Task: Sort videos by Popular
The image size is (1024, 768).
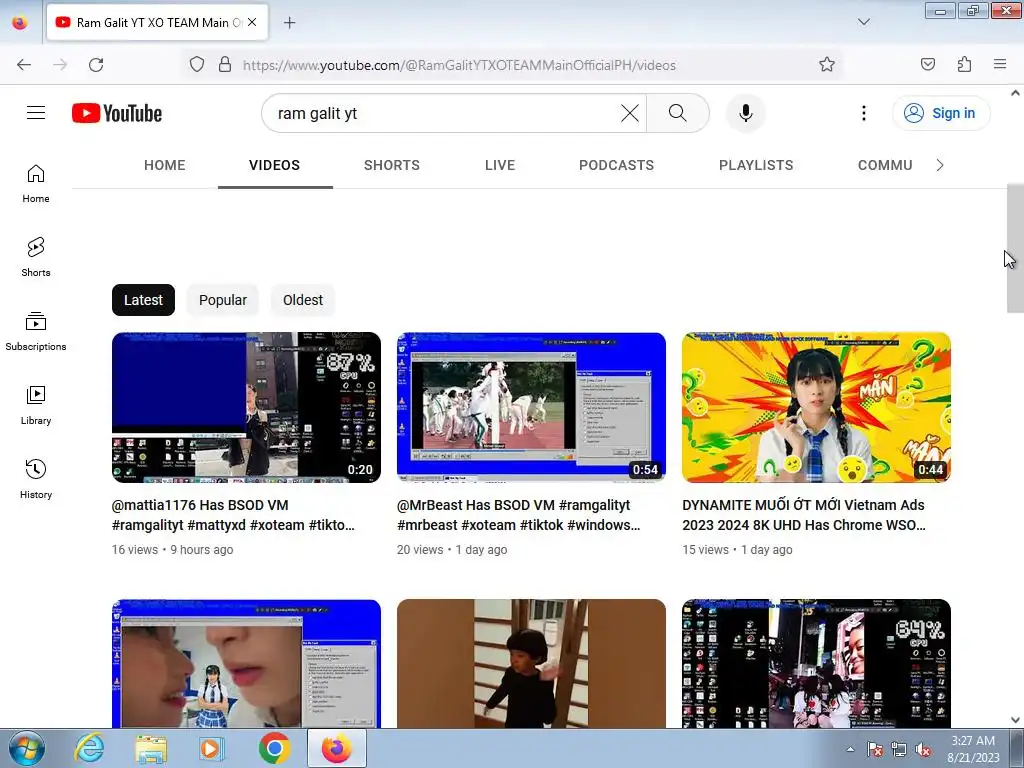Action: (223, 300)
